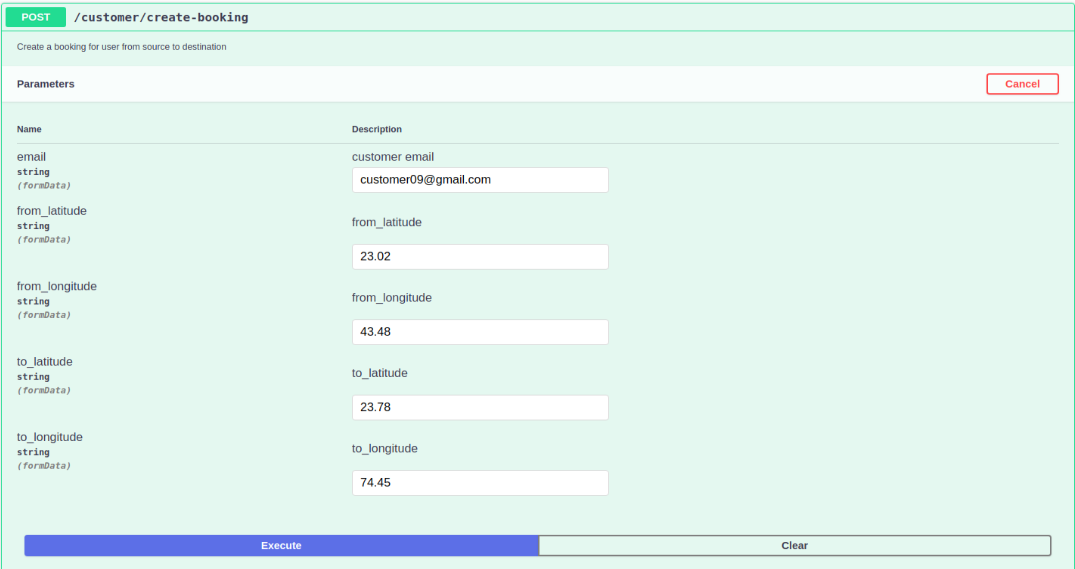1075x569 pixels.
Task: Click the to_longitude parameter name
Action: click(x=50, y=437)
